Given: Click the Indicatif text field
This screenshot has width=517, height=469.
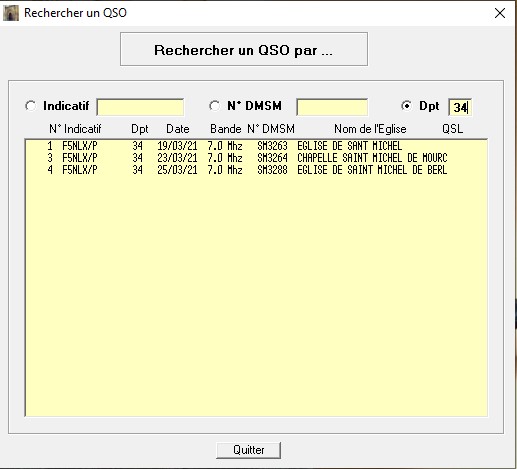Looking at the screenshot, I should pyautogui.click(x=140, y=107).
